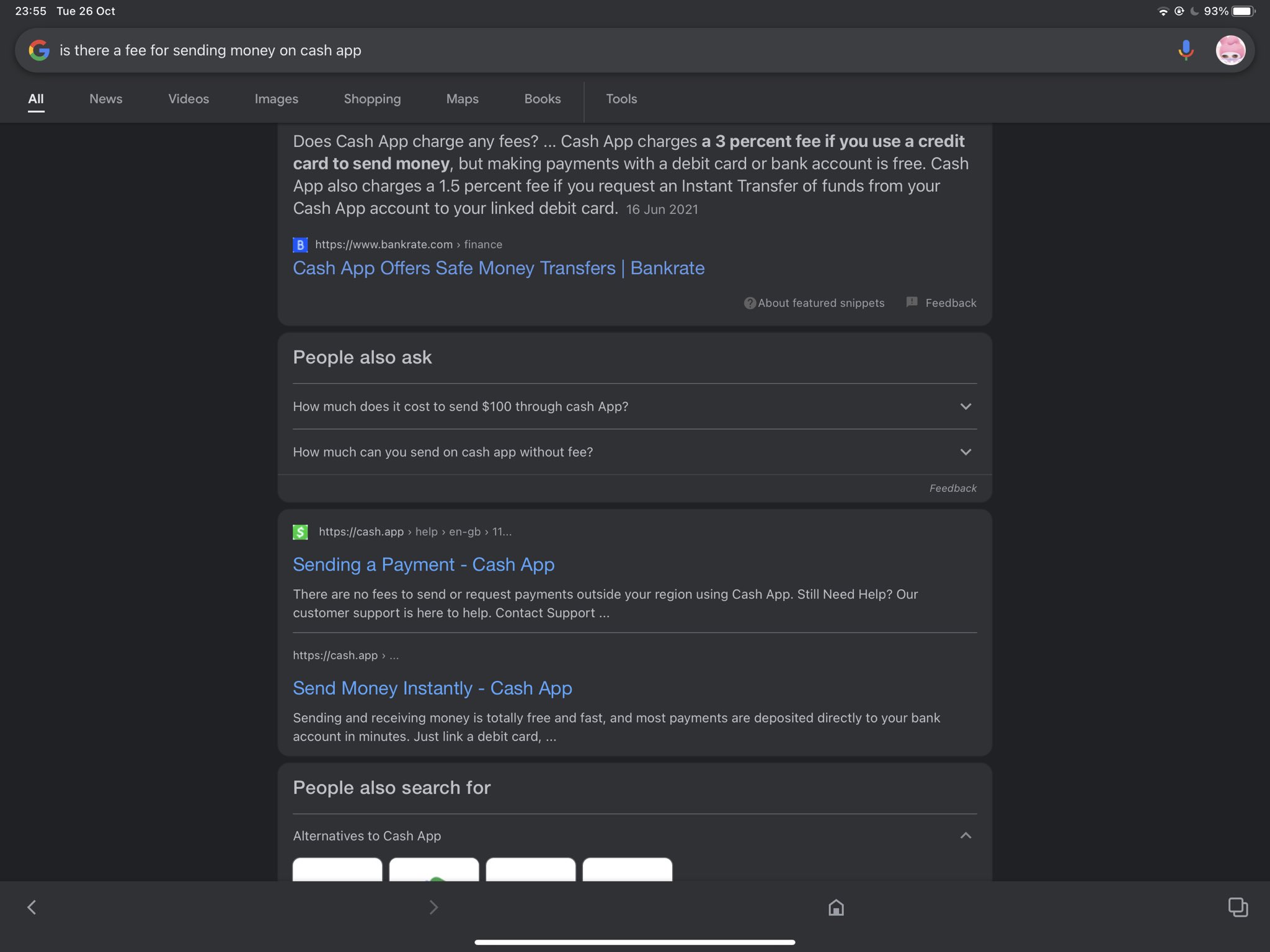Screen dimensions: 1270x952
Task: Open the tabs switcher icon
Action: pos(1238,907)
